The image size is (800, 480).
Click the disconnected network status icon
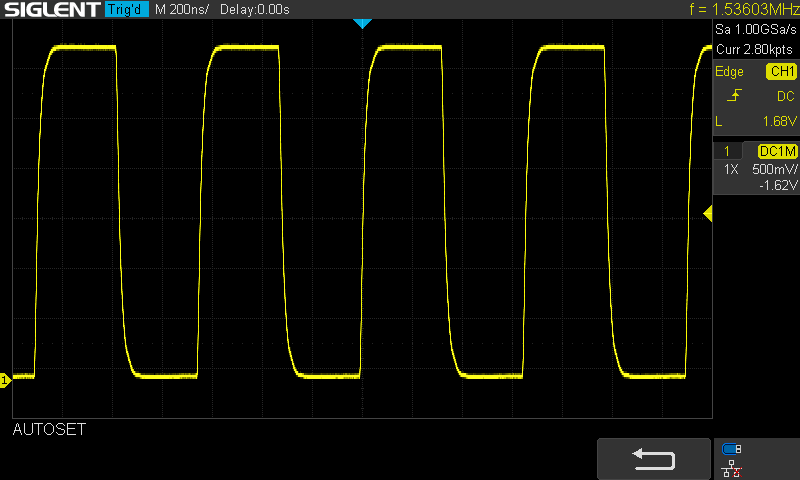point(732,469)
